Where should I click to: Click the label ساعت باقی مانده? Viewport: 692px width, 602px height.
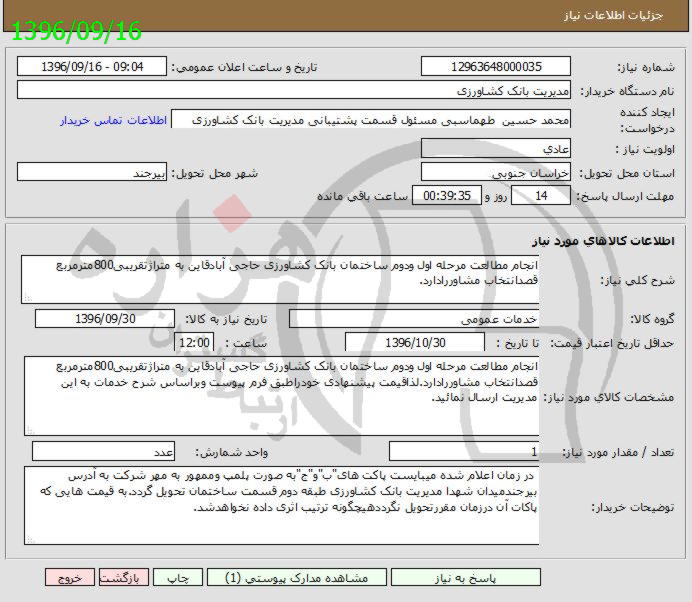pos(362,196)
